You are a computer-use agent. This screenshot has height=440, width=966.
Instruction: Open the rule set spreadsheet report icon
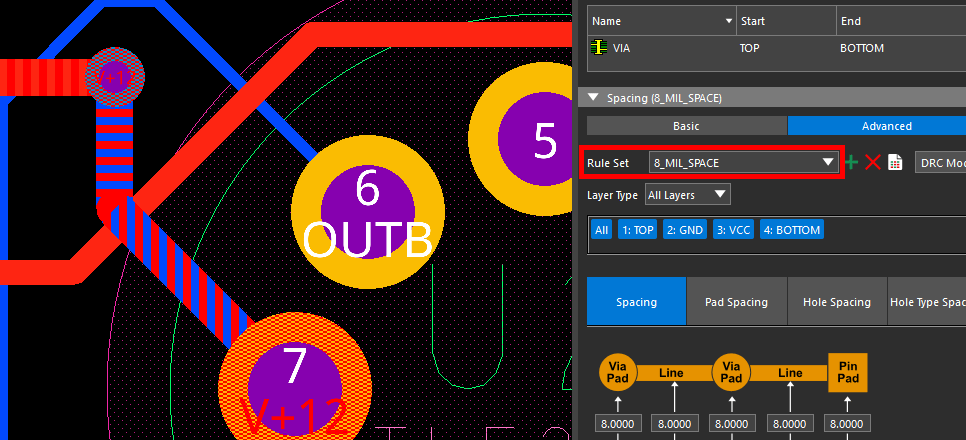[895, 163]
